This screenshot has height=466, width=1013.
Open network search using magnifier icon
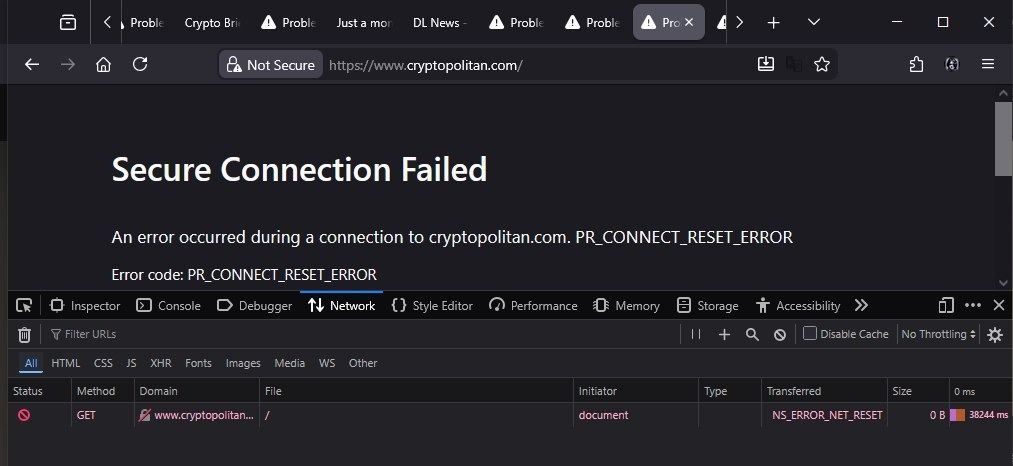(752, 335)
